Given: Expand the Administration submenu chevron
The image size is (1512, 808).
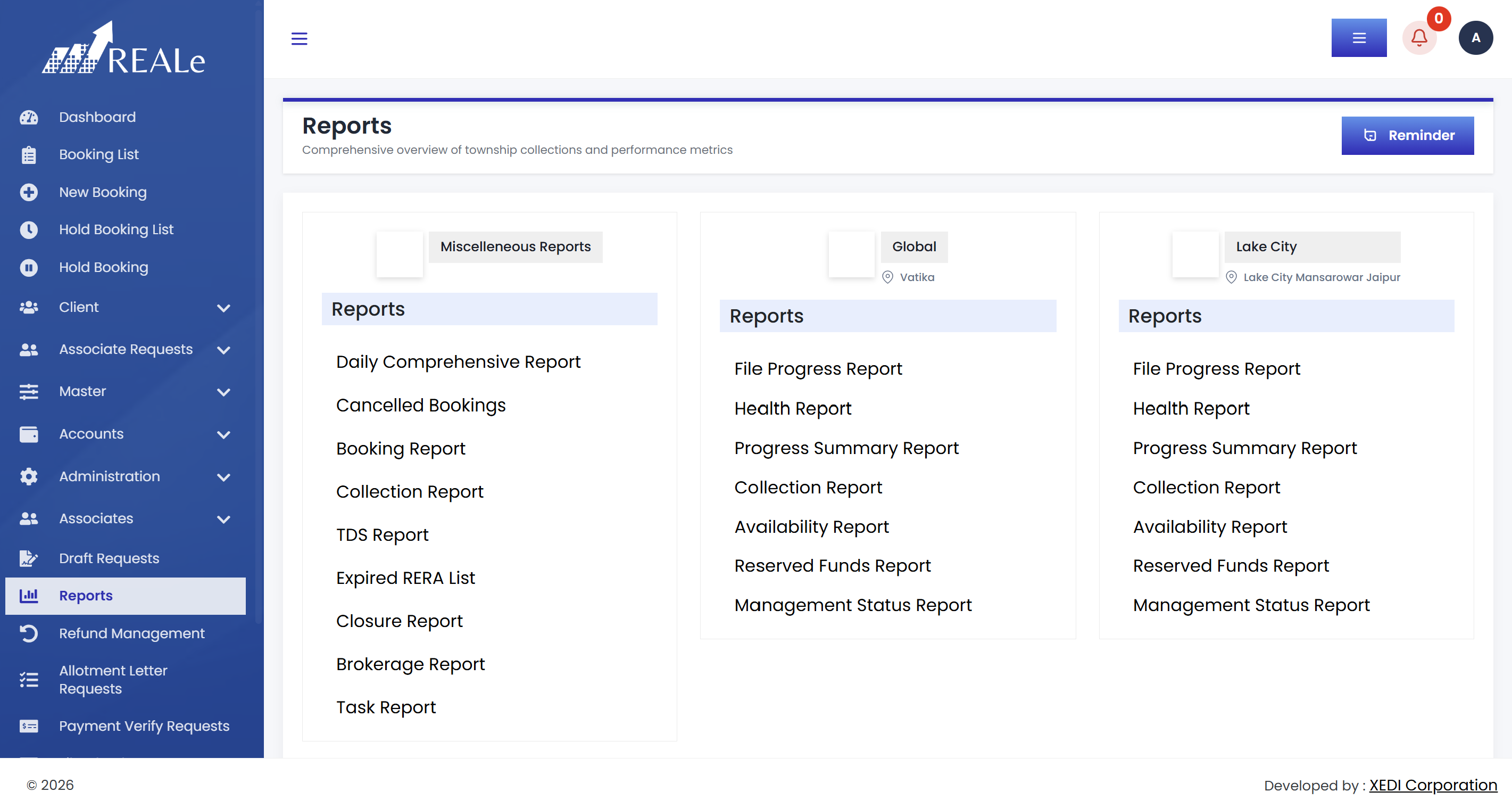Looking at the screenshot, I should tap(223, 477).
